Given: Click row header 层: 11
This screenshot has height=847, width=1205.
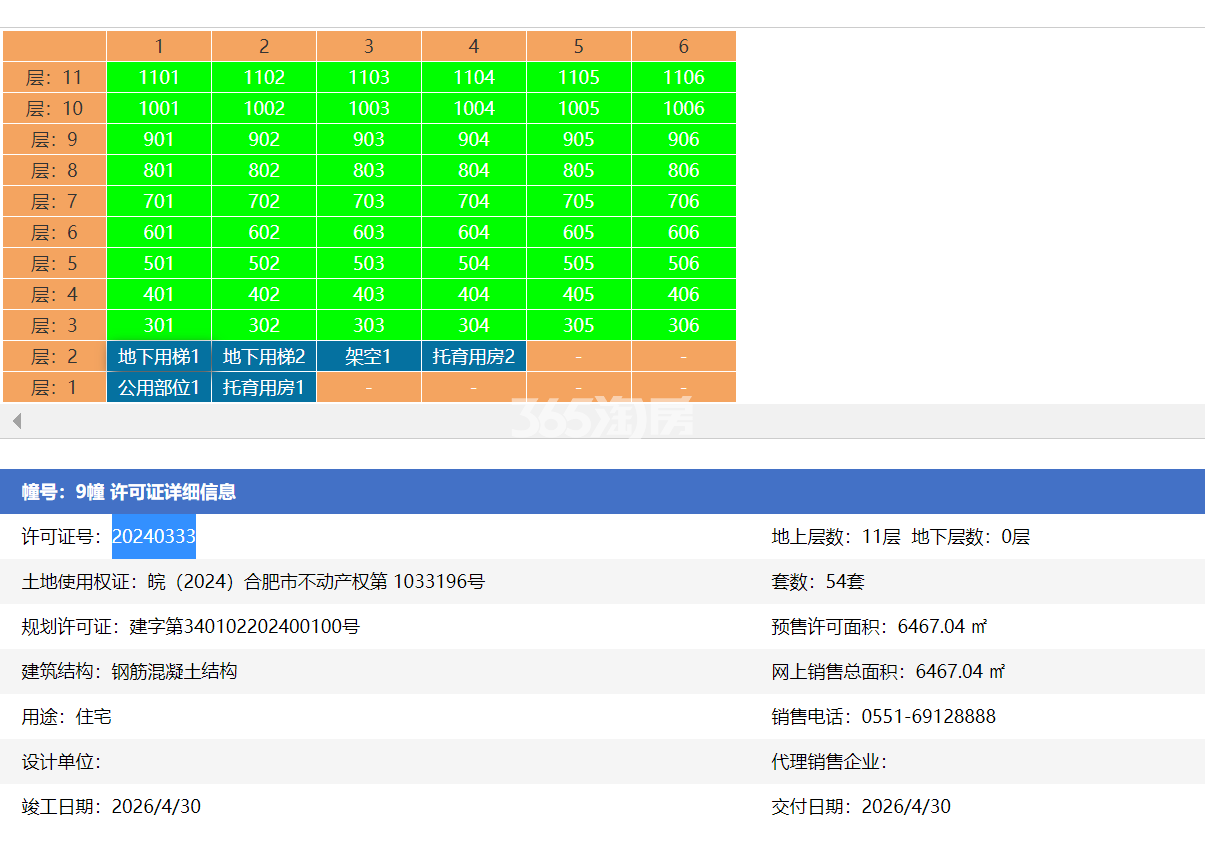Looking at the screenshot, I should click(x=54, y=77).
